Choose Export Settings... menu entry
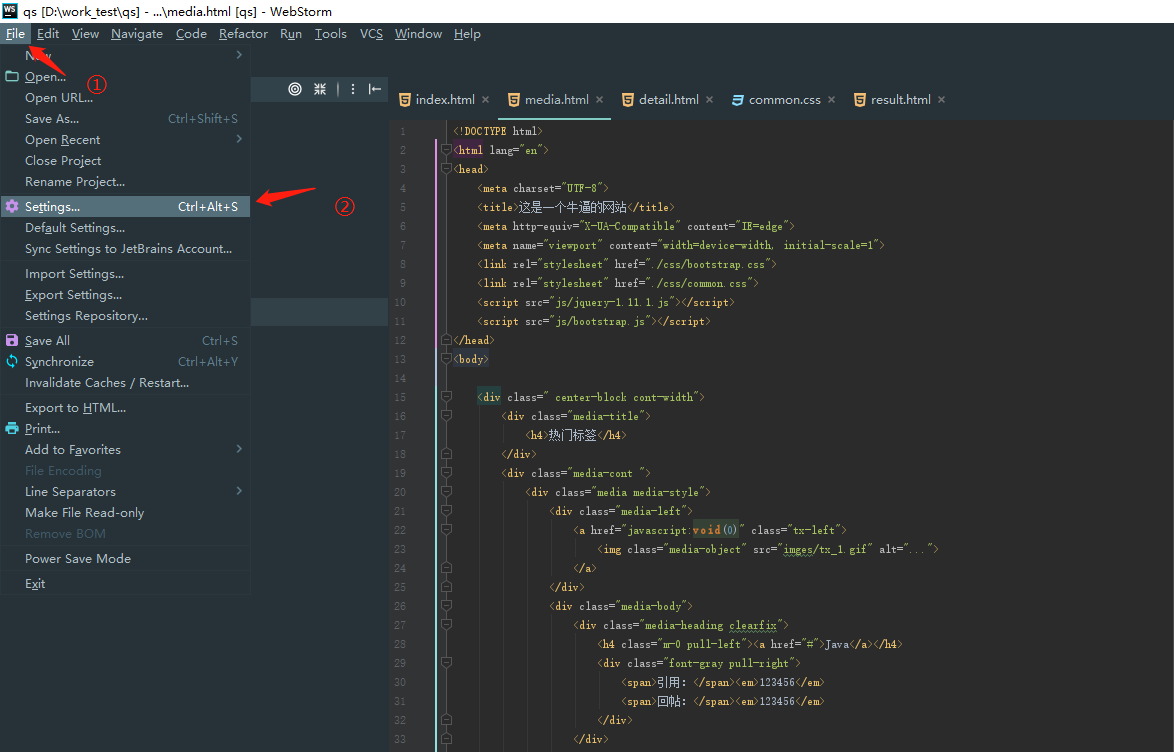 click(x=125, y=294)
